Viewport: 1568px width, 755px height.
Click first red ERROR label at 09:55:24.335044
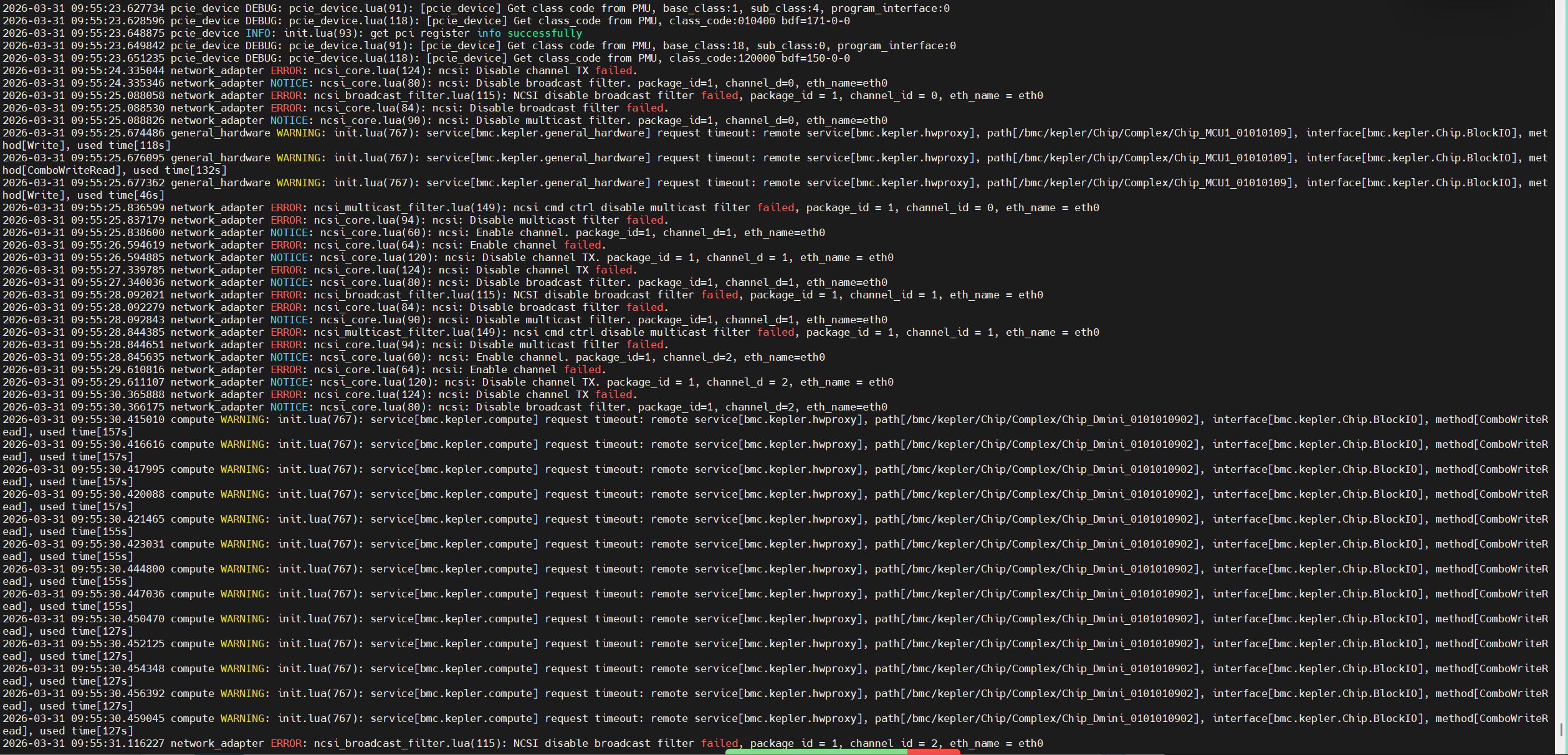click(x=285, y=70)
